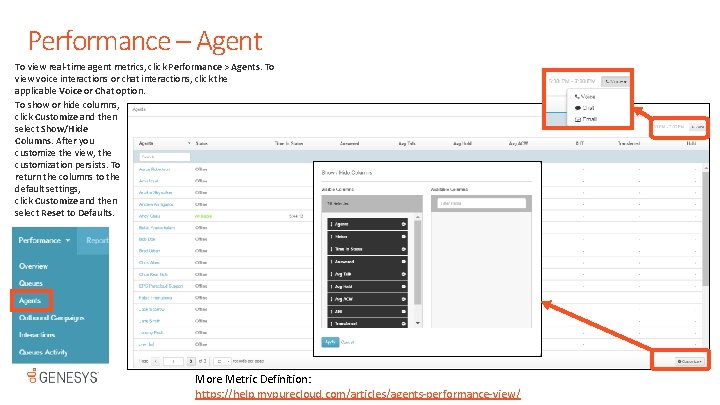The image size is (720, 405).
Task: Click the Transferred column header
Action: (629, 143)
